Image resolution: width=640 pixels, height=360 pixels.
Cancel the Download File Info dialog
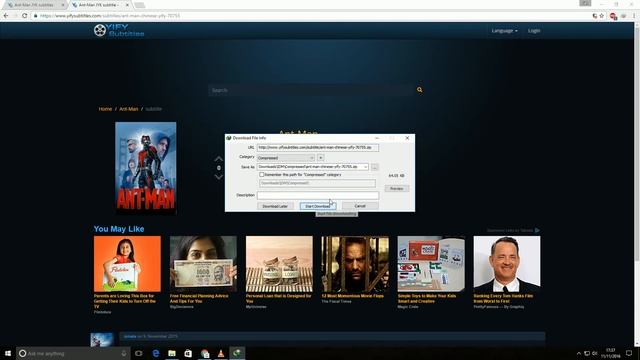360,206
